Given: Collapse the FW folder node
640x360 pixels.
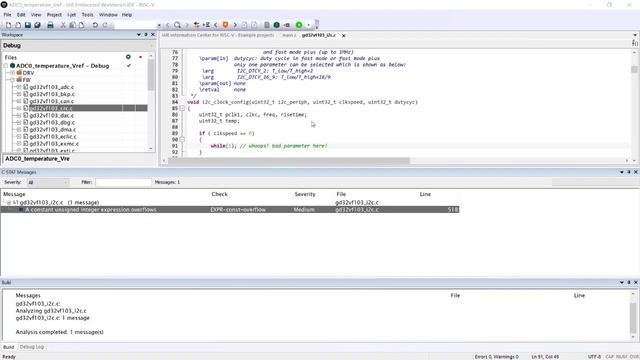Looking at the screenshot, I should (13, 80).
